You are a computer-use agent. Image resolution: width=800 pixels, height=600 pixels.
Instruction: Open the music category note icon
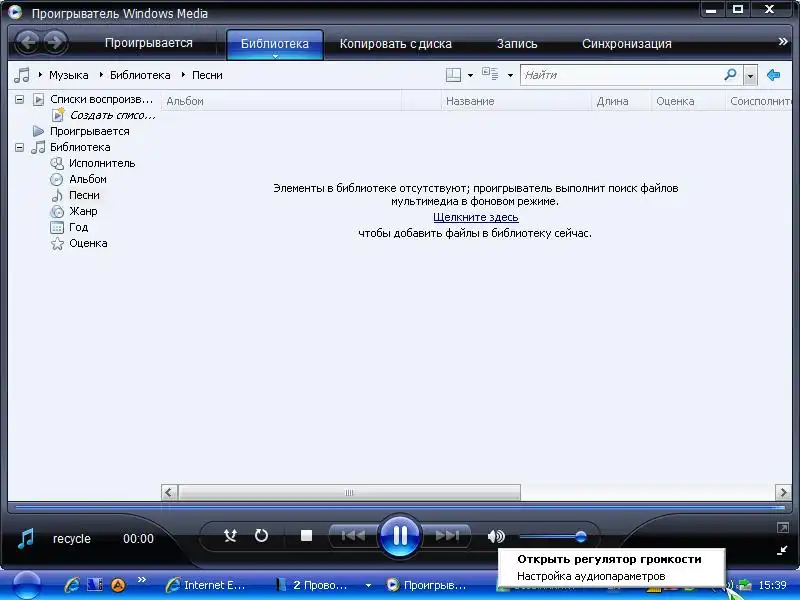(x=21, y=75)
